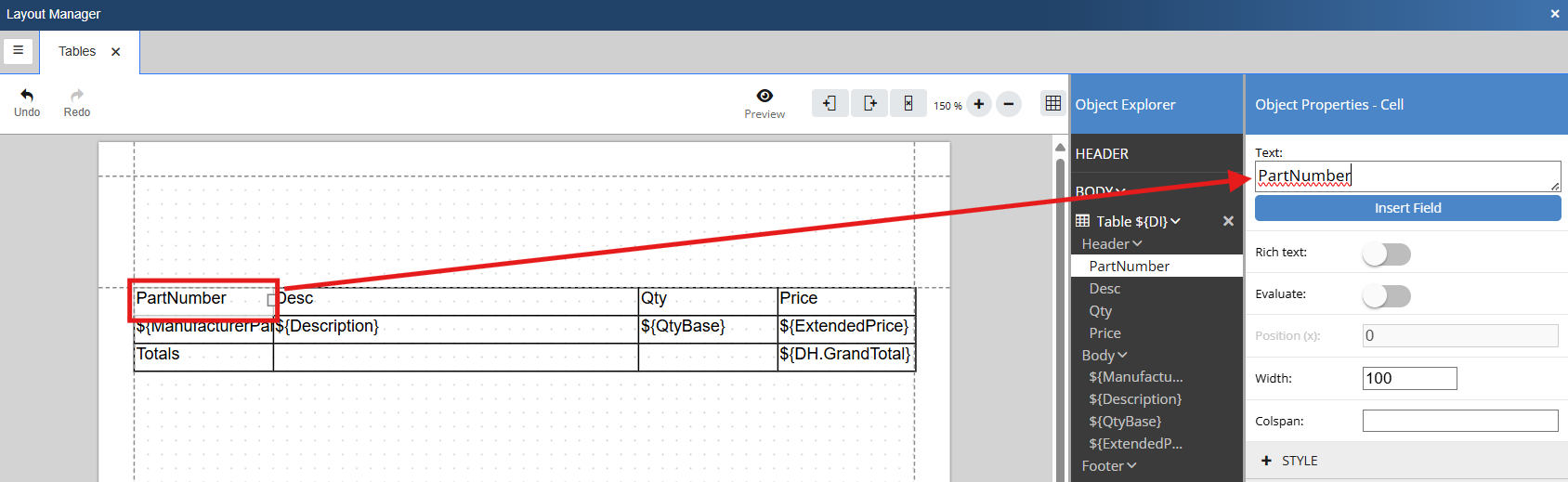This screenshot has width=1568, height=482.
Task: Zoom in with the plus button
Action: click(978, 104)
